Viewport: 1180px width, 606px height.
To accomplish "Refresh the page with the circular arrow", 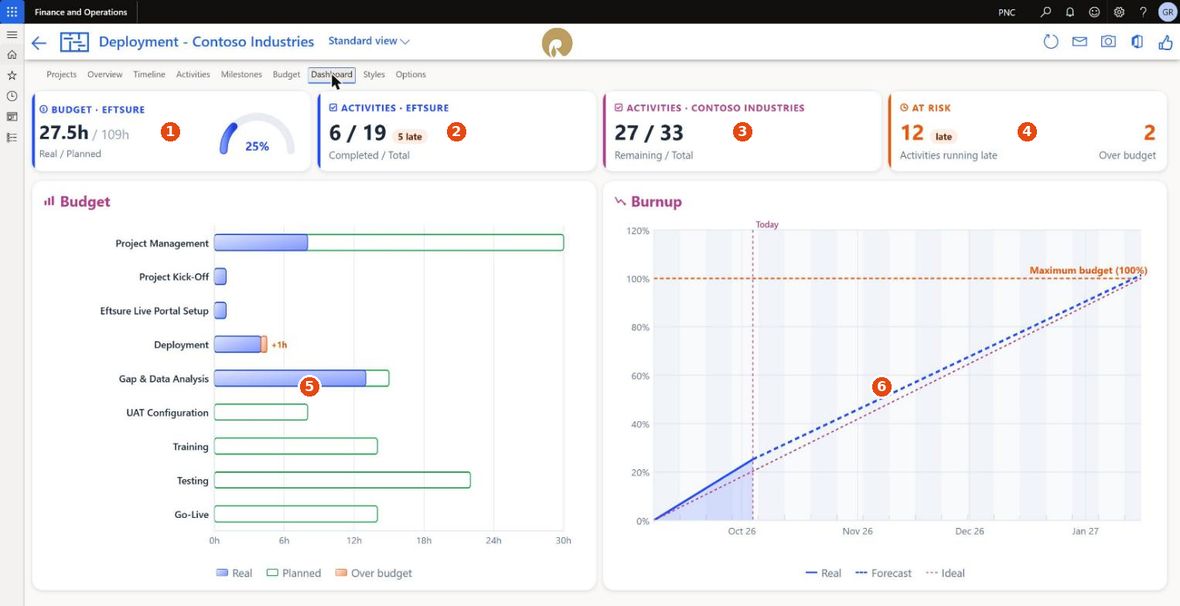I will coord(1051,41).
